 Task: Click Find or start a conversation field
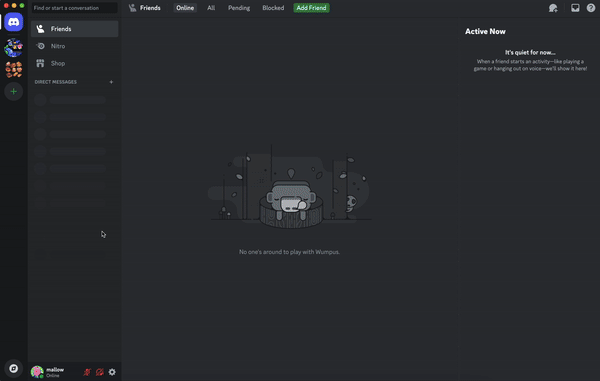tap(75, 8)
